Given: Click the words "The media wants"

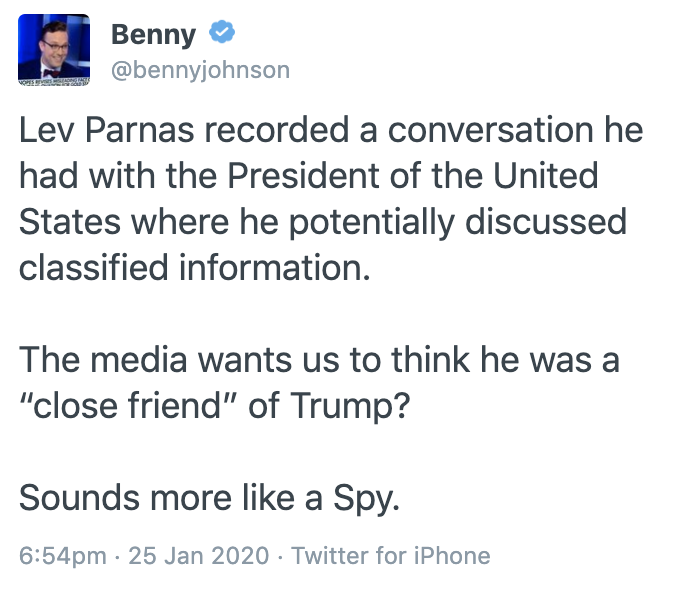Looking at the screenshot, I should 157,360.
